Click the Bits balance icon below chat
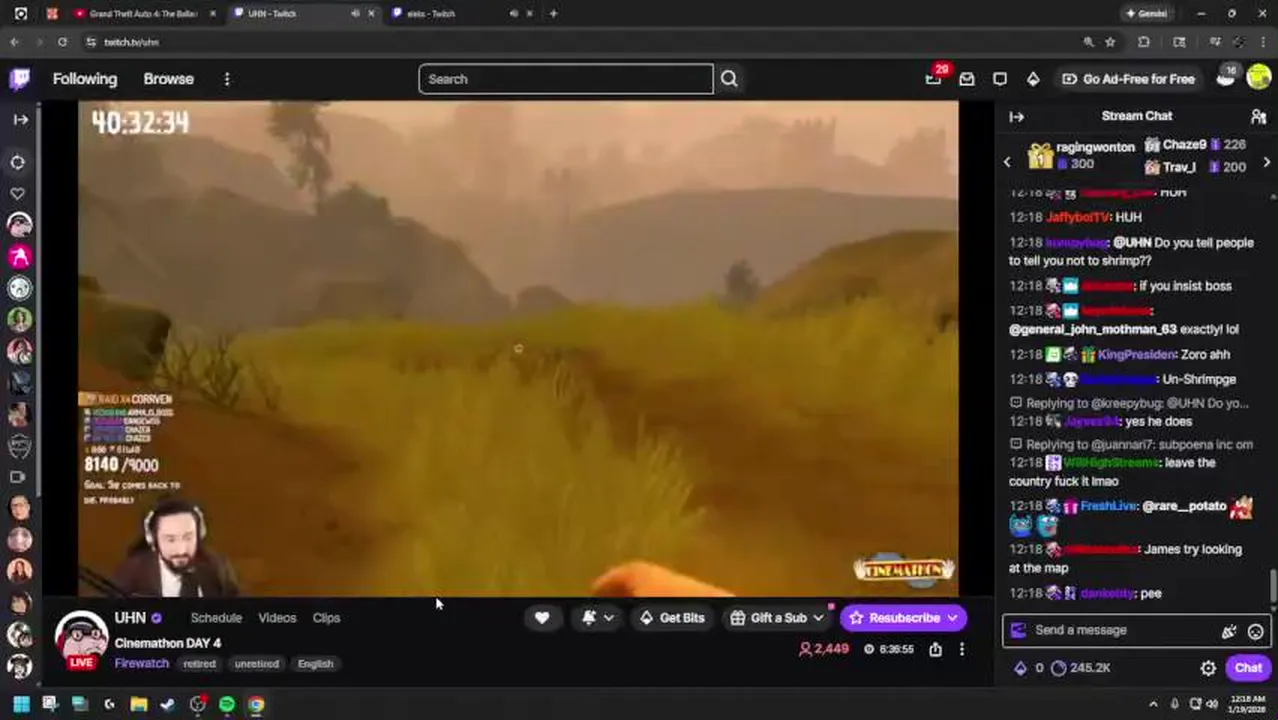The image size is (1278, 720). 1020,668
